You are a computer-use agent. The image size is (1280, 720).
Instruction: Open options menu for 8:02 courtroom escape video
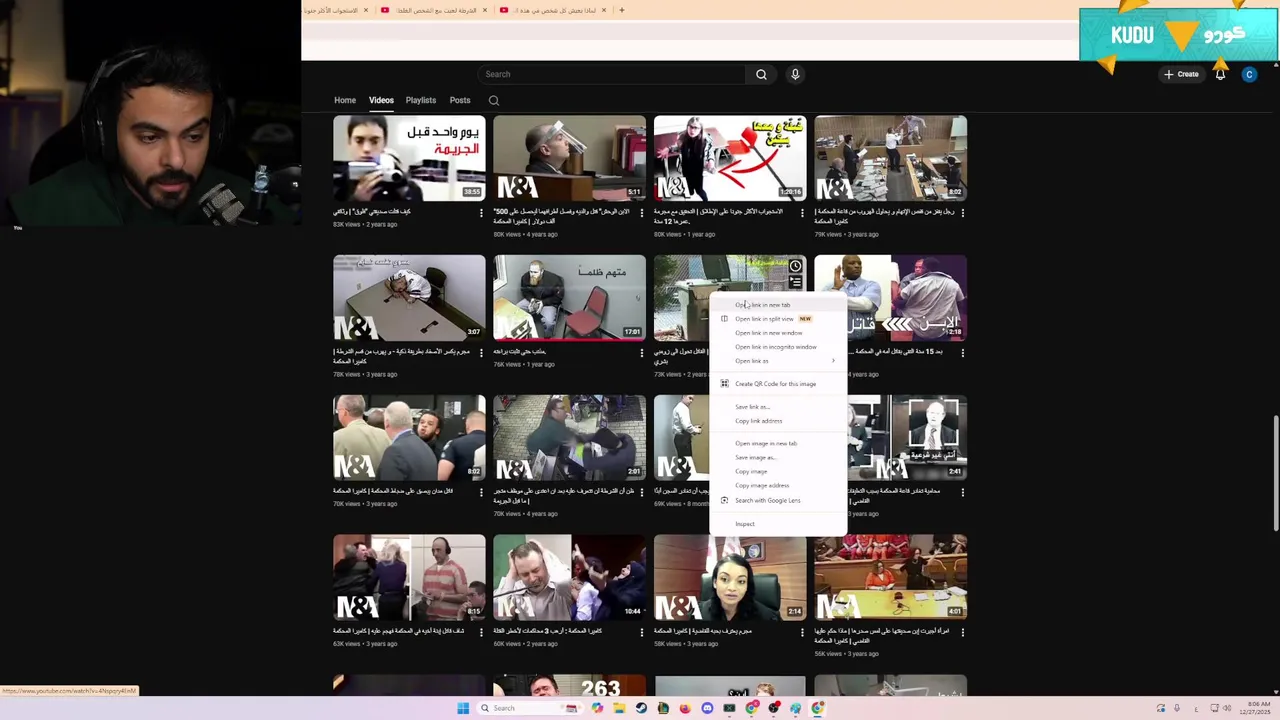(963, 212)
